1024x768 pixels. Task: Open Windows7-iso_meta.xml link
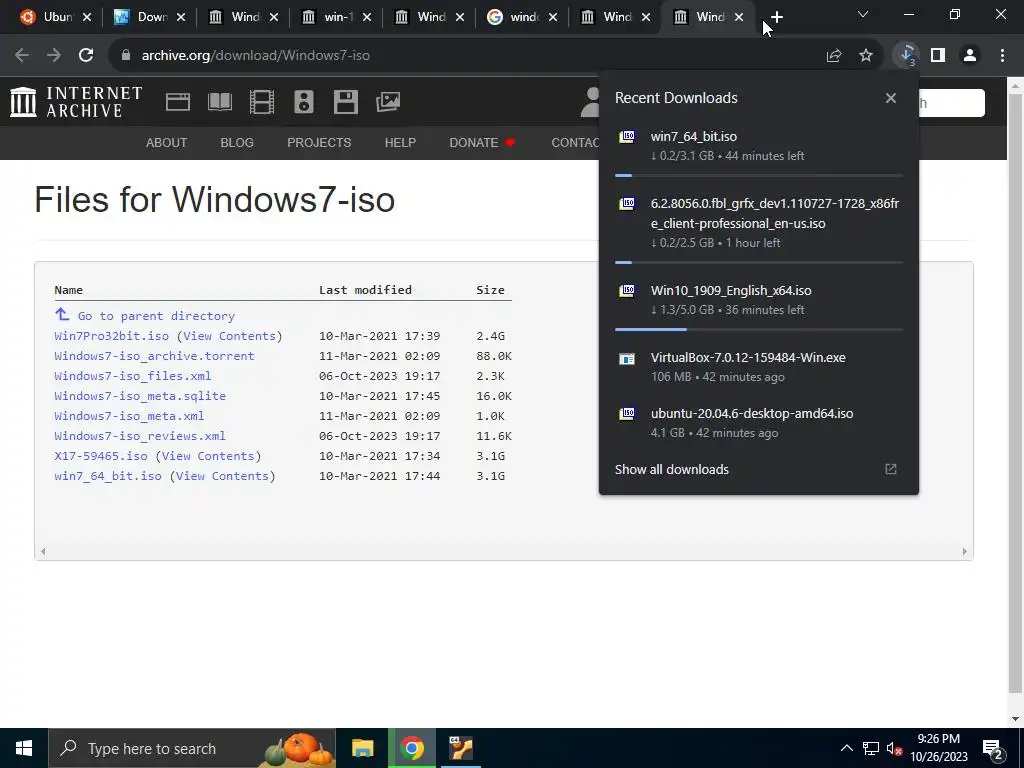[129, 416]
